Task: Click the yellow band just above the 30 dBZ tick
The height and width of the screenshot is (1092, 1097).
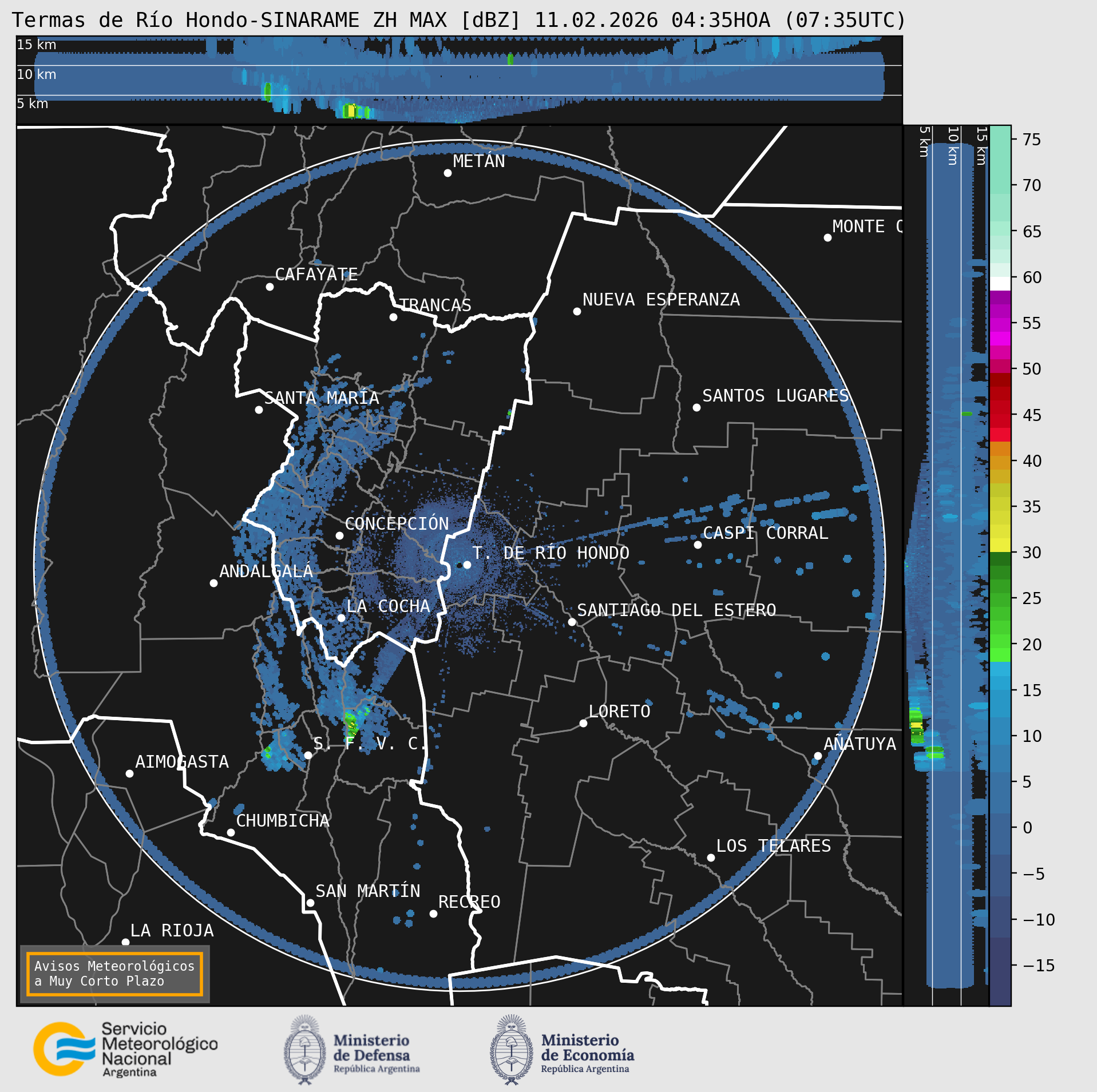Action: click(1000, 545)
